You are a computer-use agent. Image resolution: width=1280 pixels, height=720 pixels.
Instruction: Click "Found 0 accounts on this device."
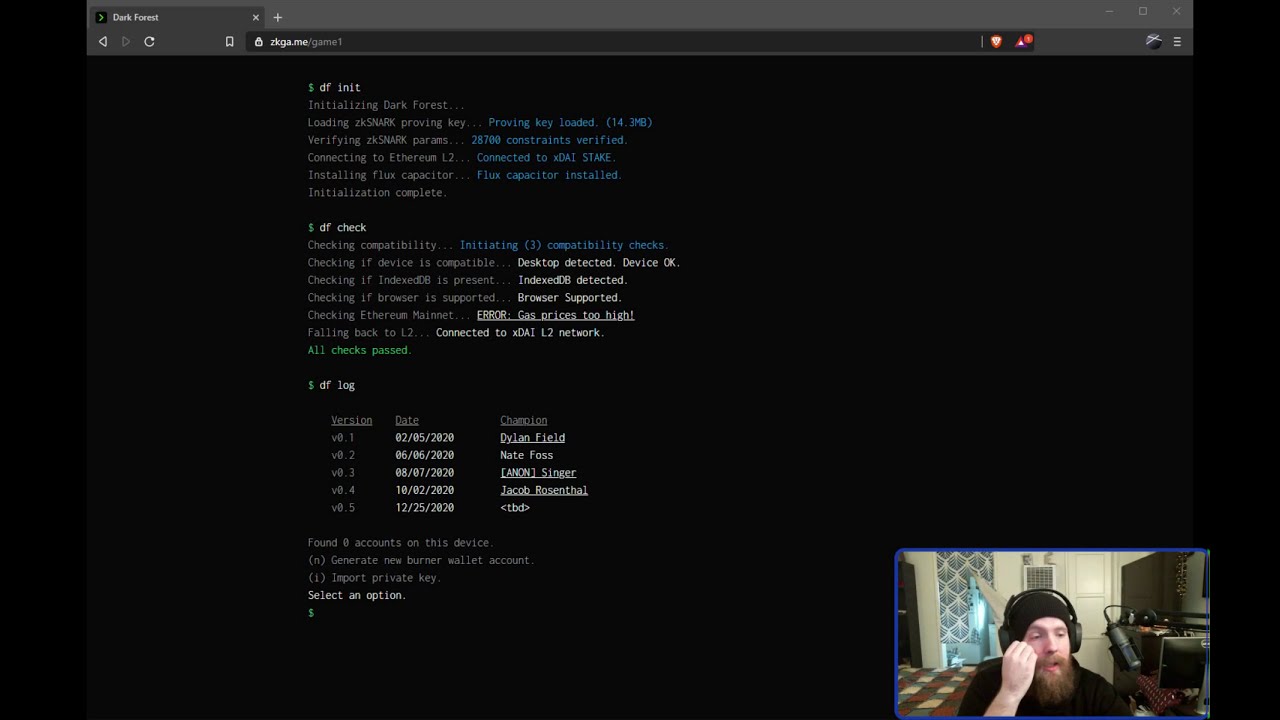coord(400,543)
